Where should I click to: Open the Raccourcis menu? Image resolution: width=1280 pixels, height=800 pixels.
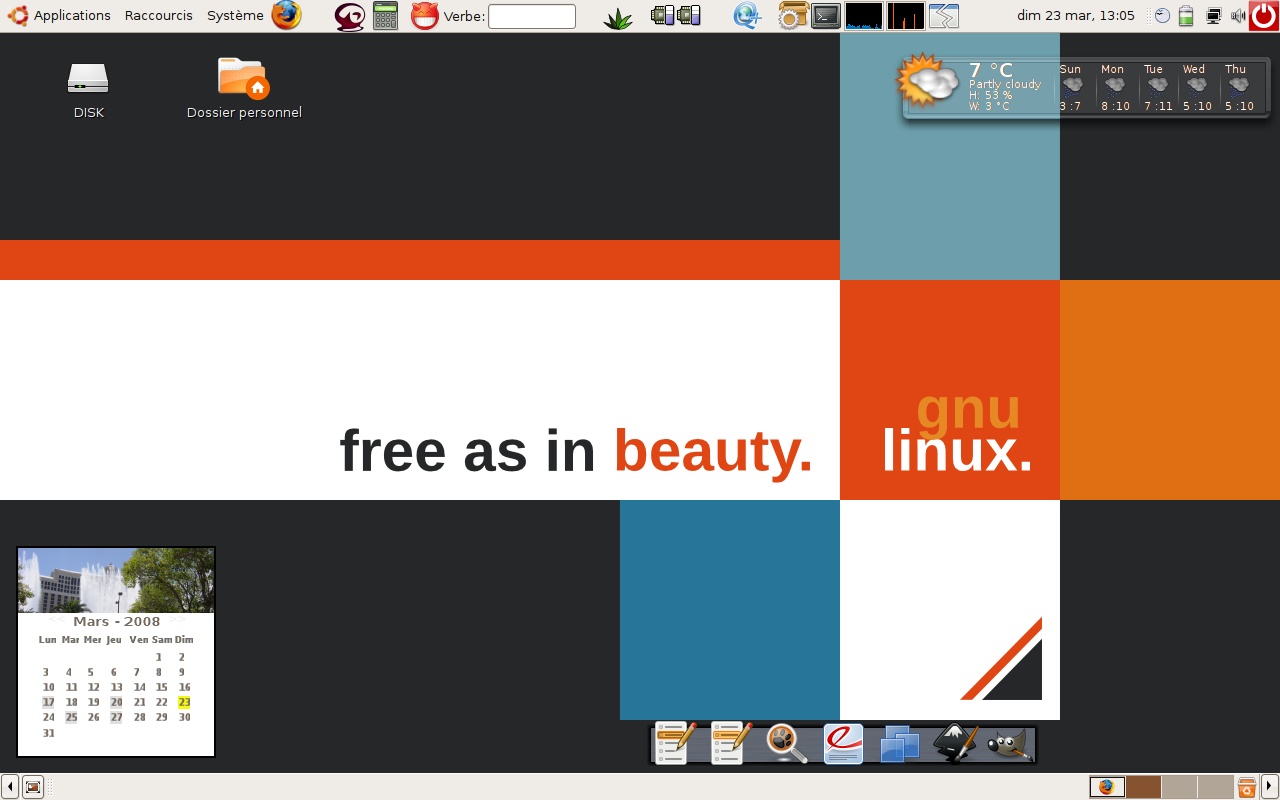click(x=158, y=15)
